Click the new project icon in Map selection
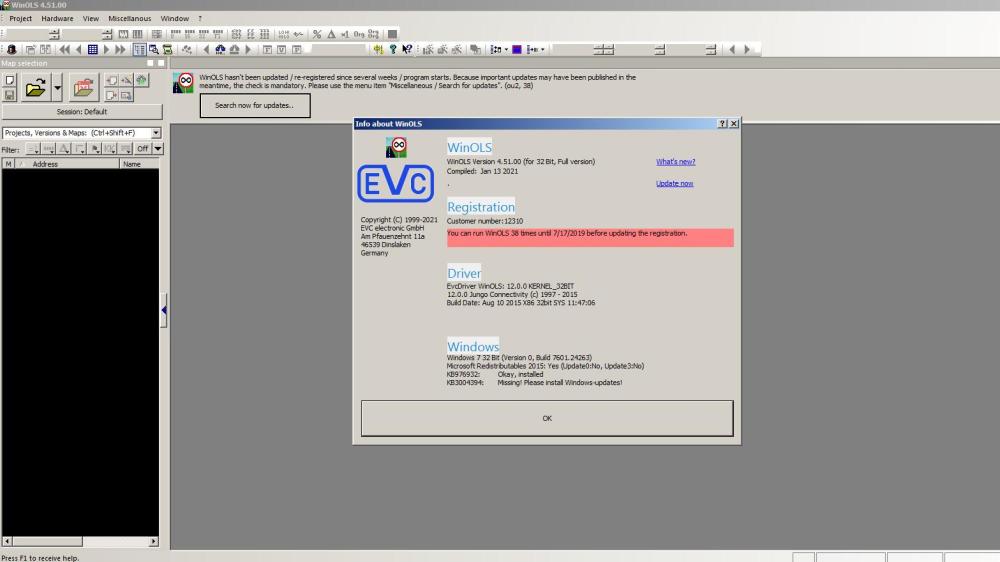This screenshot has width=1000, height=562. click(x=10, y=80)
